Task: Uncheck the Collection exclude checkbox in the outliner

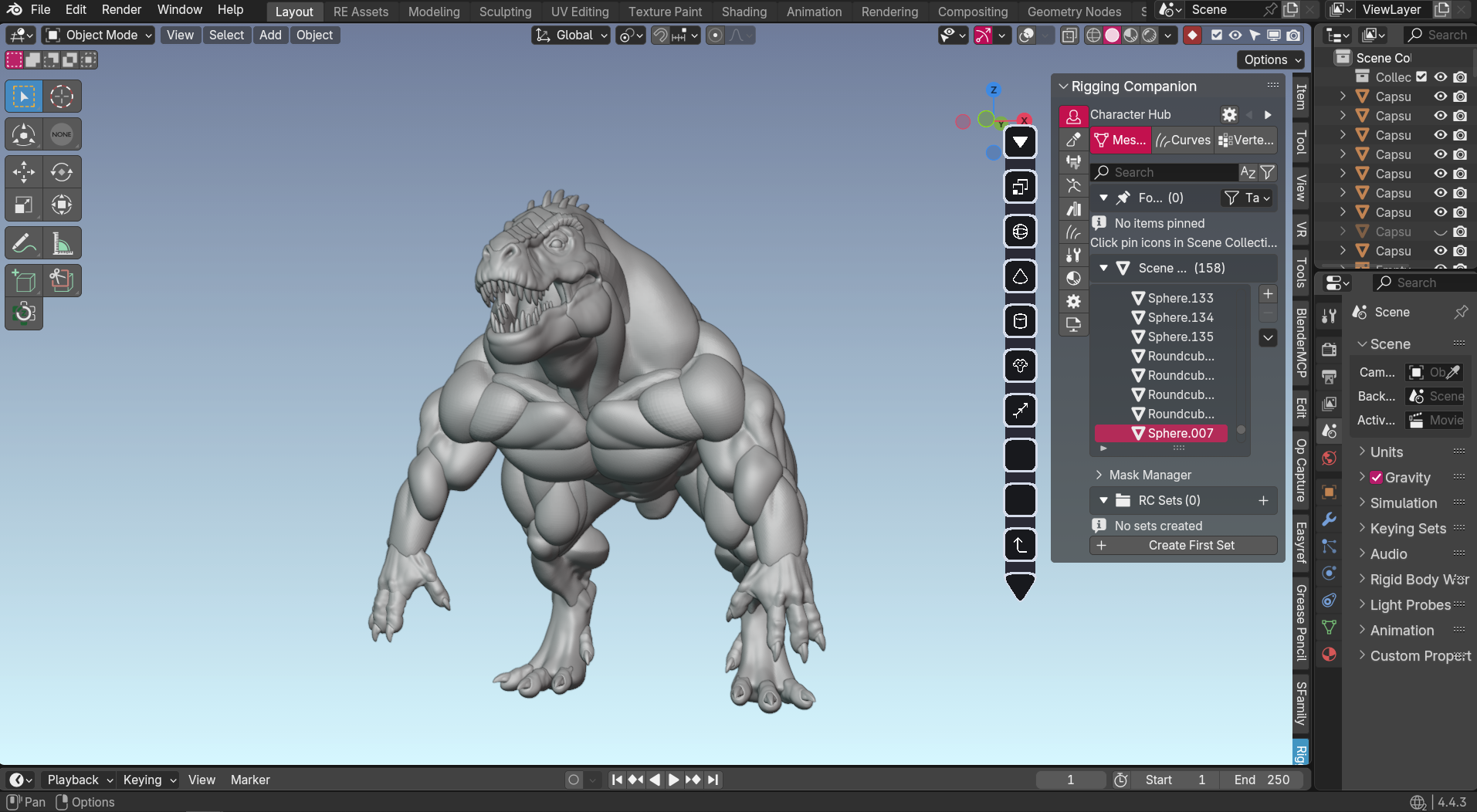Action: [1421, 77]
